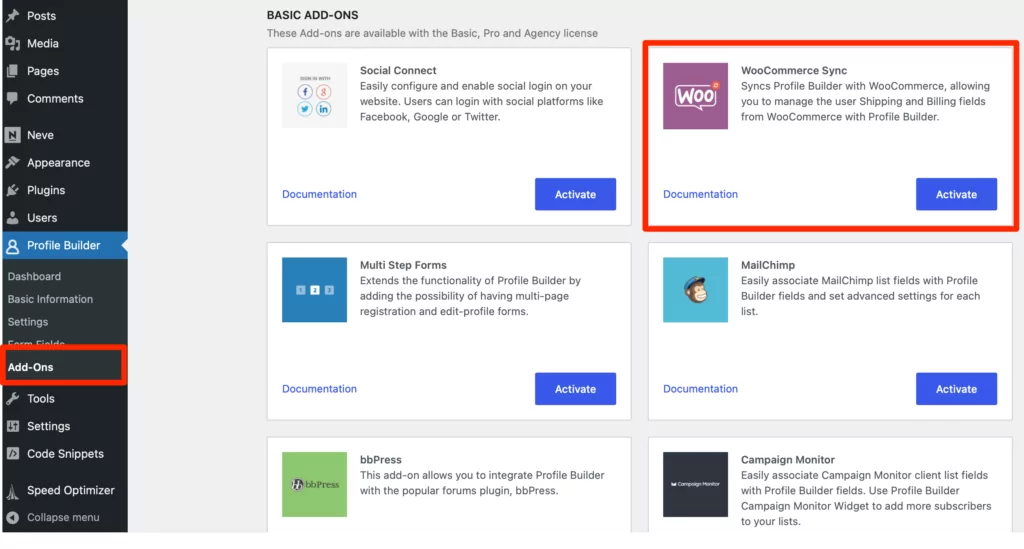Open MailChimp Documentation link
Screen dimensions: 1024x549
coord(700,388)
